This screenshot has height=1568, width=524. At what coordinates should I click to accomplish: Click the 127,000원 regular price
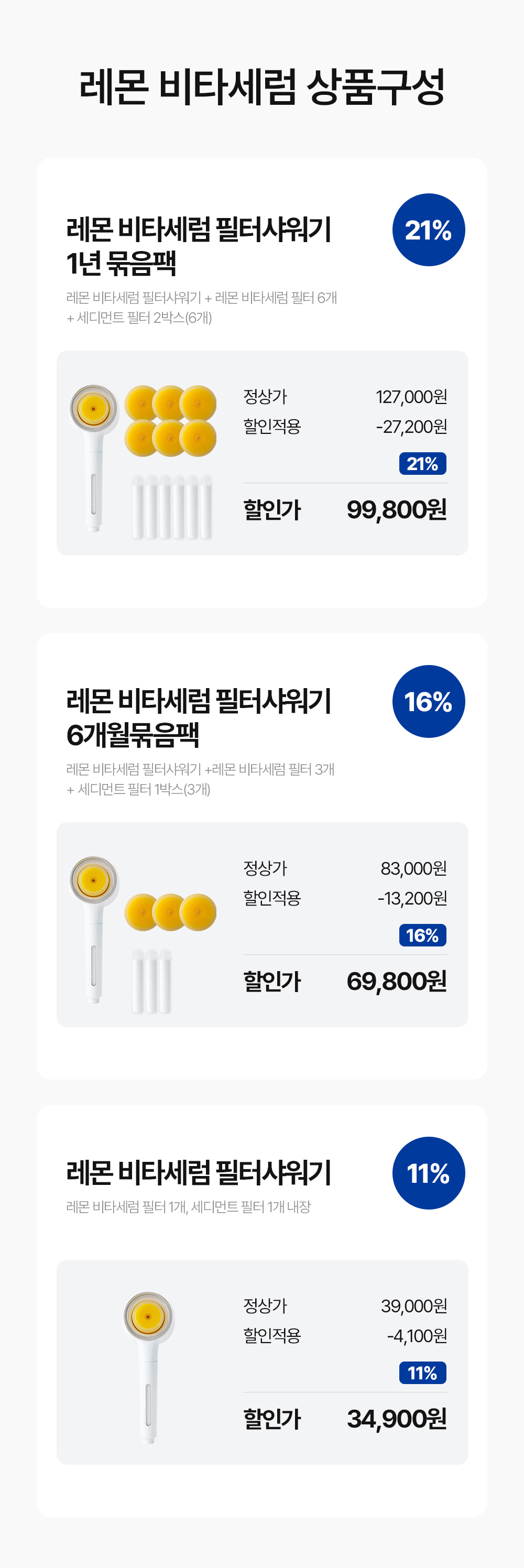(411, 397)
